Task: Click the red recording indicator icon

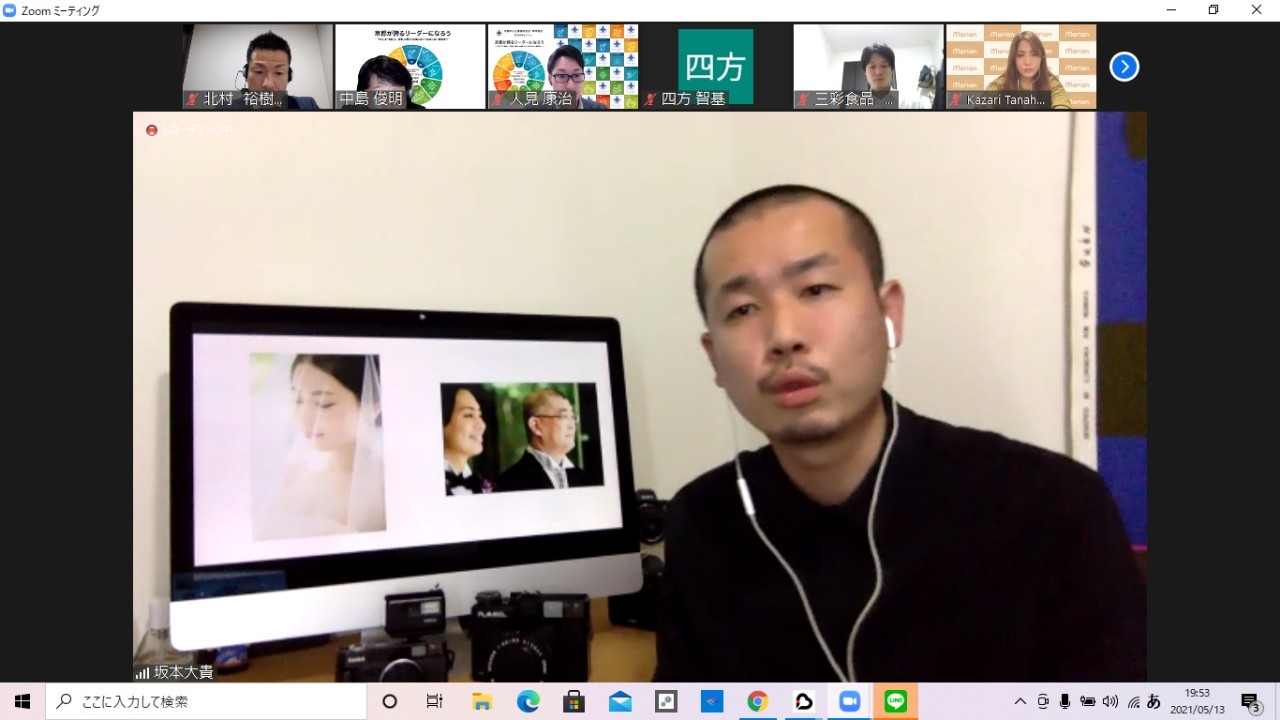Action: (x=152, y=130)
